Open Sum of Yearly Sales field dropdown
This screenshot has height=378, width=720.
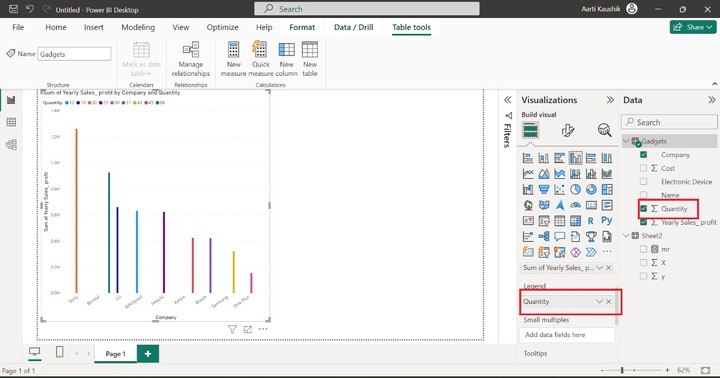[x=599, y=267]
